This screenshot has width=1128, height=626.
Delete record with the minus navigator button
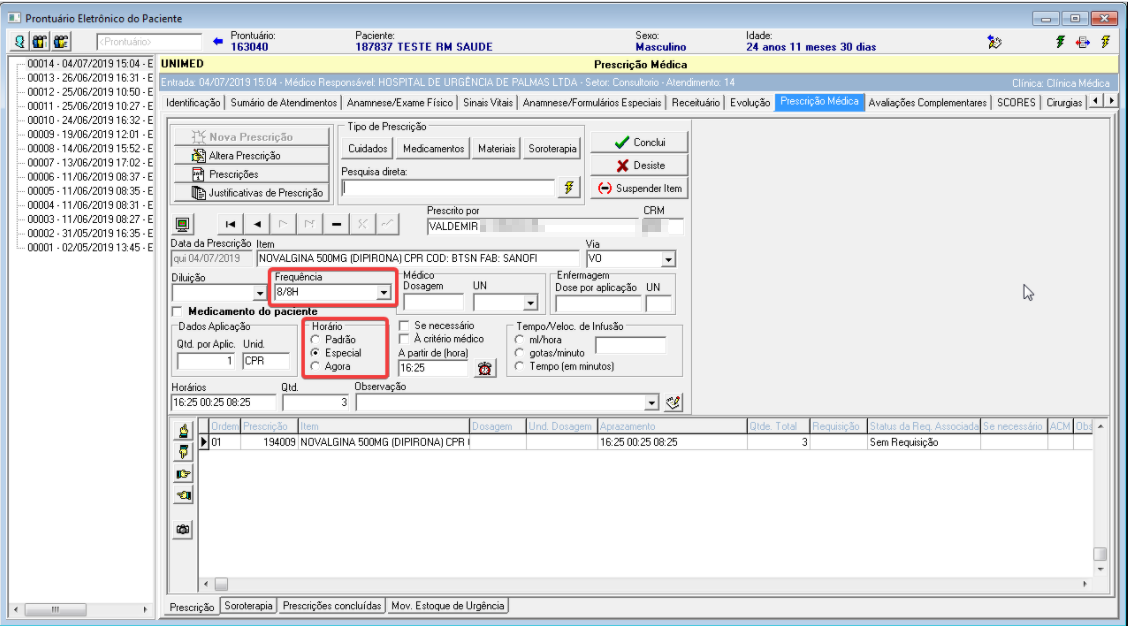336,224
